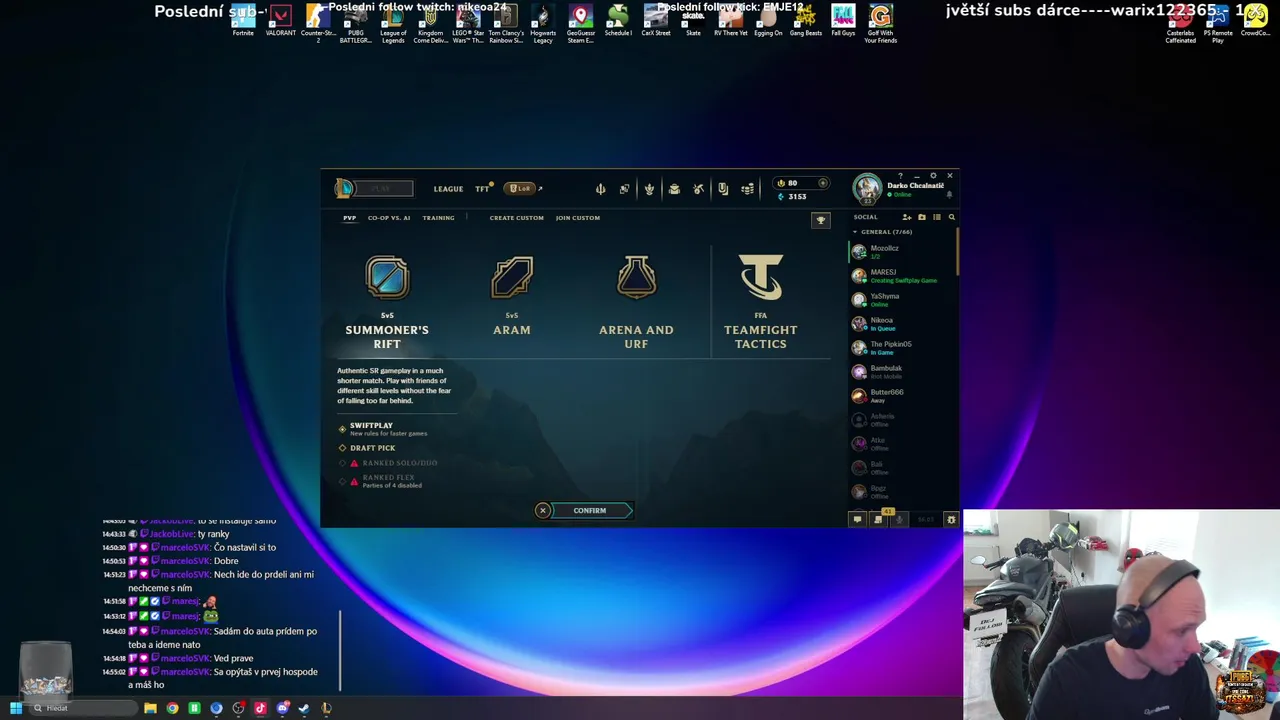Select the Draft Pick queue option
Screen dimensions: 1280x720
[372, 448]
